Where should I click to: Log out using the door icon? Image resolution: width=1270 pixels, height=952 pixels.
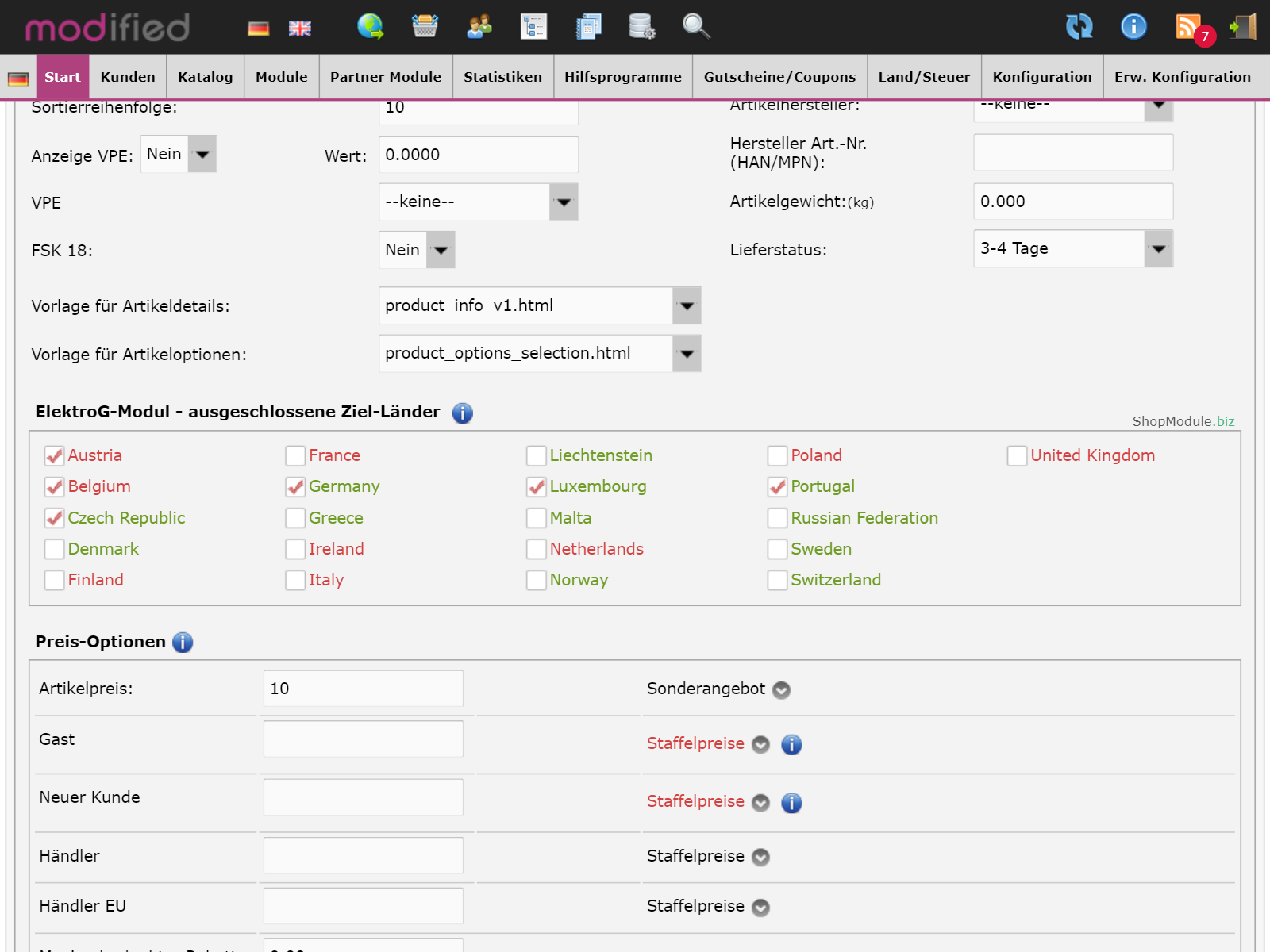pyautogui.click(x=1243, y=27)
